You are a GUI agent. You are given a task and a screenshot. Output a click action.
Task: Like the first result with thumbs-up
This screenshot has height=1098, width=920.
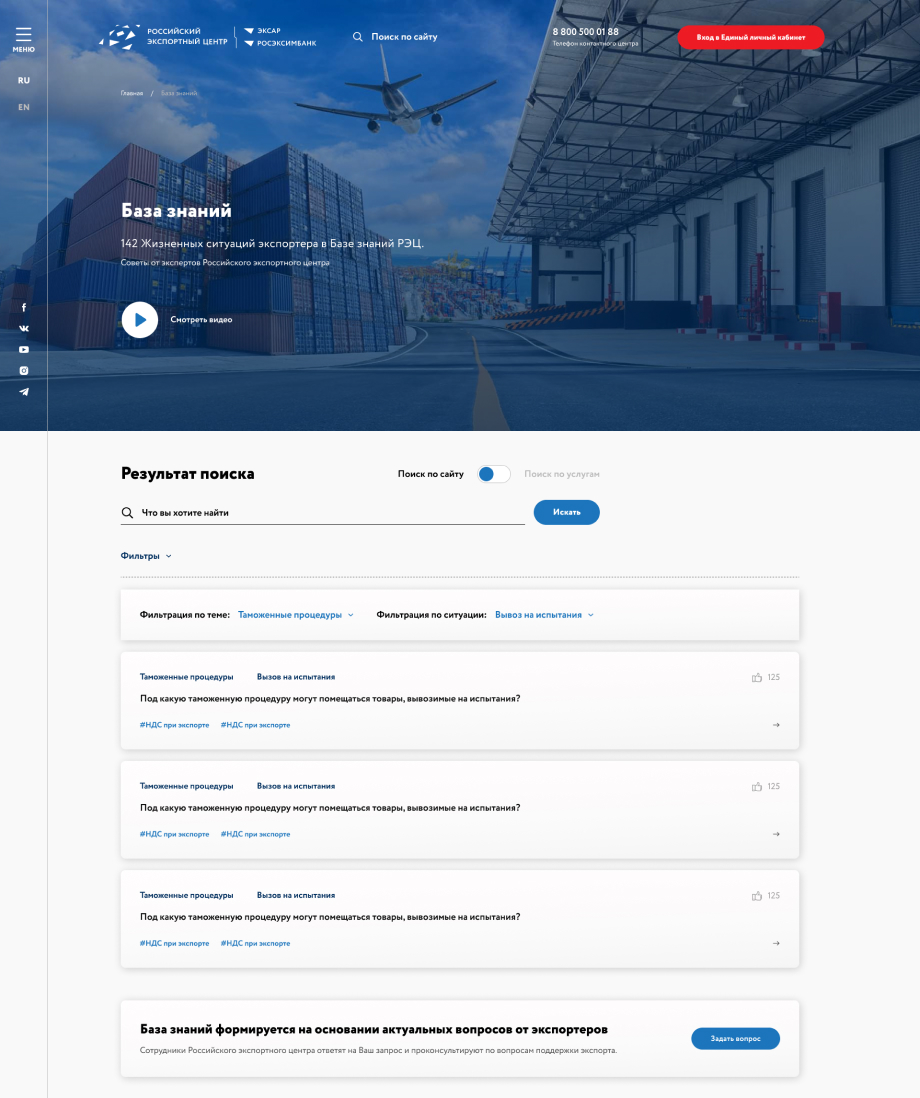tap(757, 678)
